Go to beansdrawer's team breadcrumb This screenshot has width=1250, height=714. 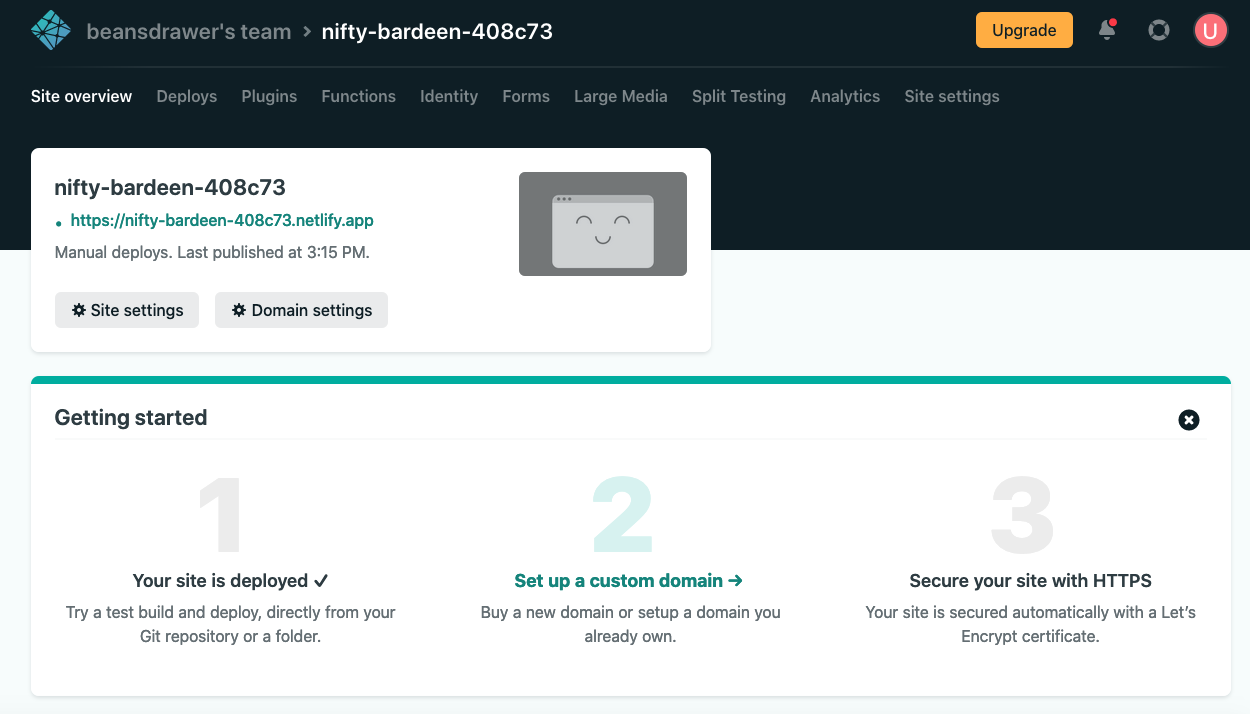click(189, 32)
